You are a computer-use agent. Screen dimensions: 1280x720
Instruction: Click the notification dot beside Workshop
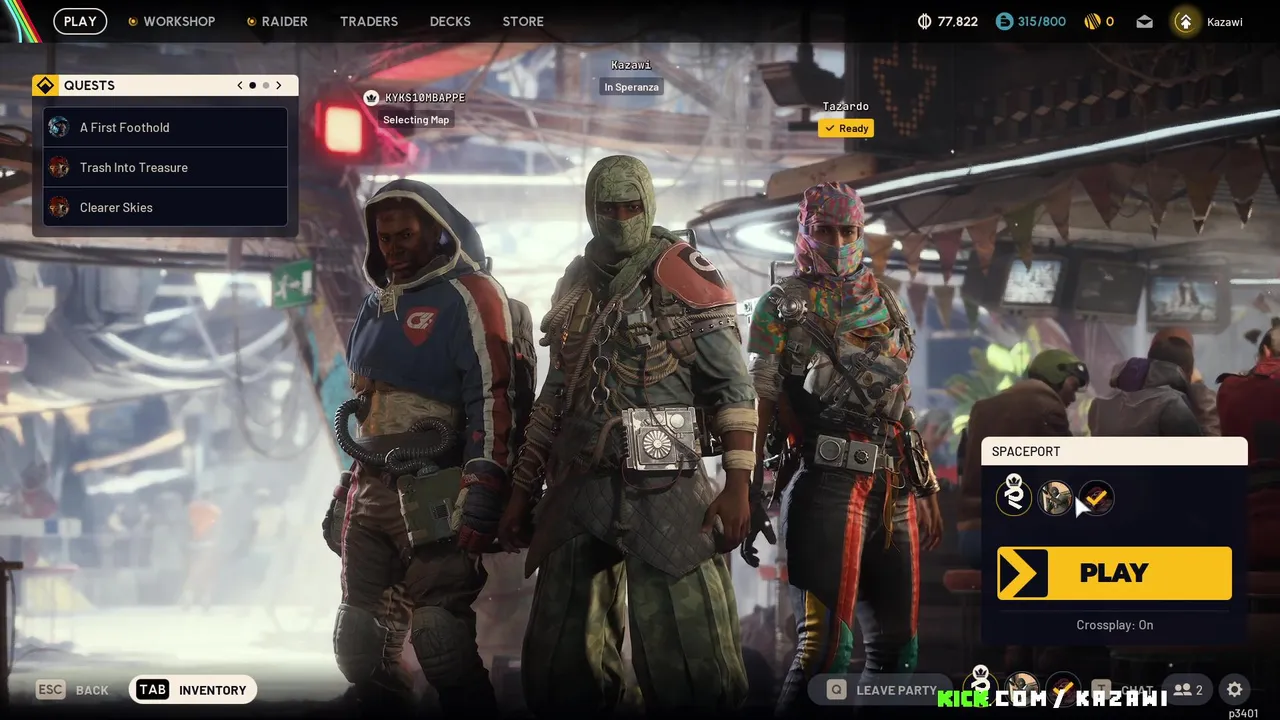pos(133,21)
